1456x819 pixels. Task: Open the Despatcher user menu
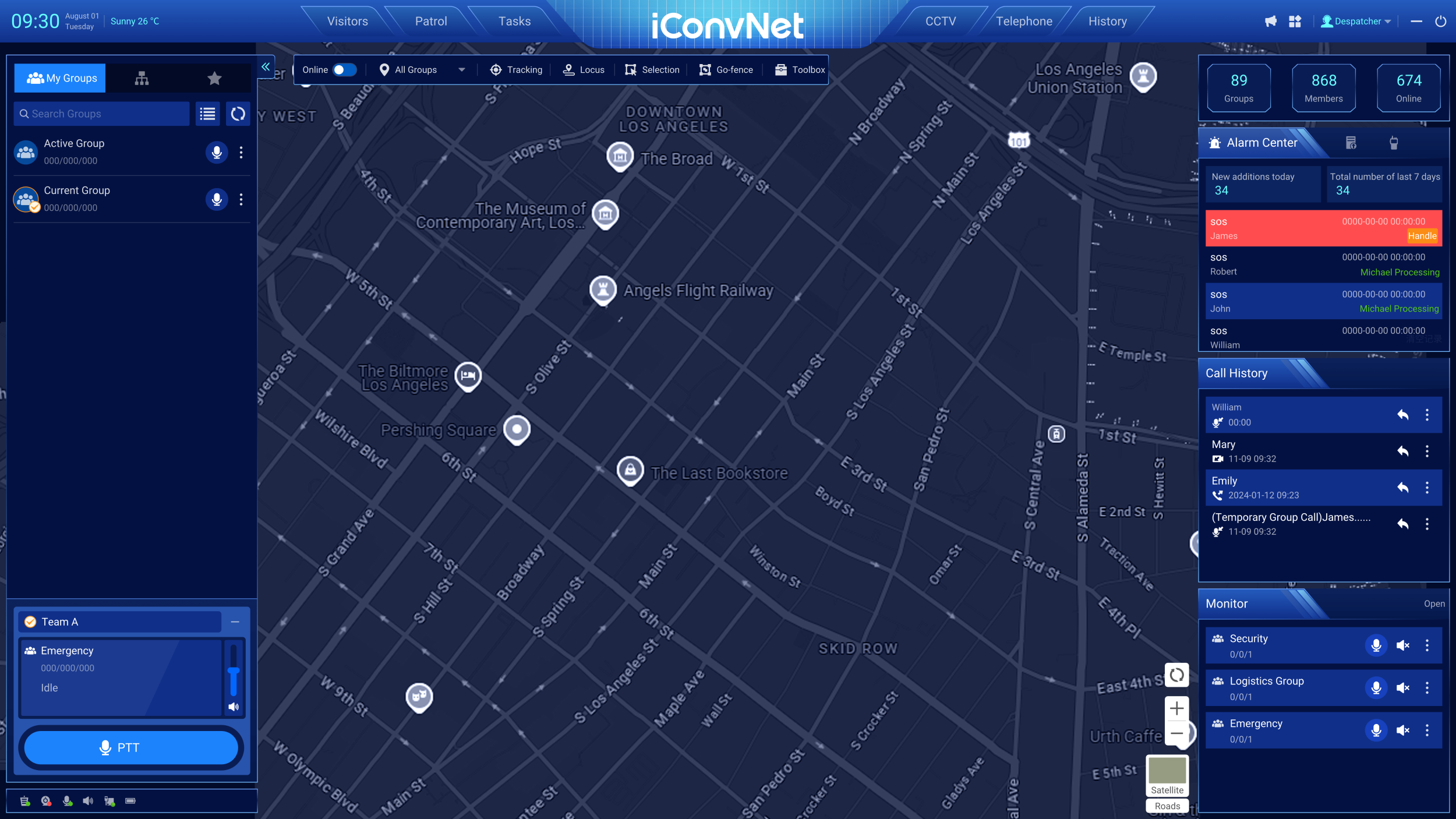1356,22
